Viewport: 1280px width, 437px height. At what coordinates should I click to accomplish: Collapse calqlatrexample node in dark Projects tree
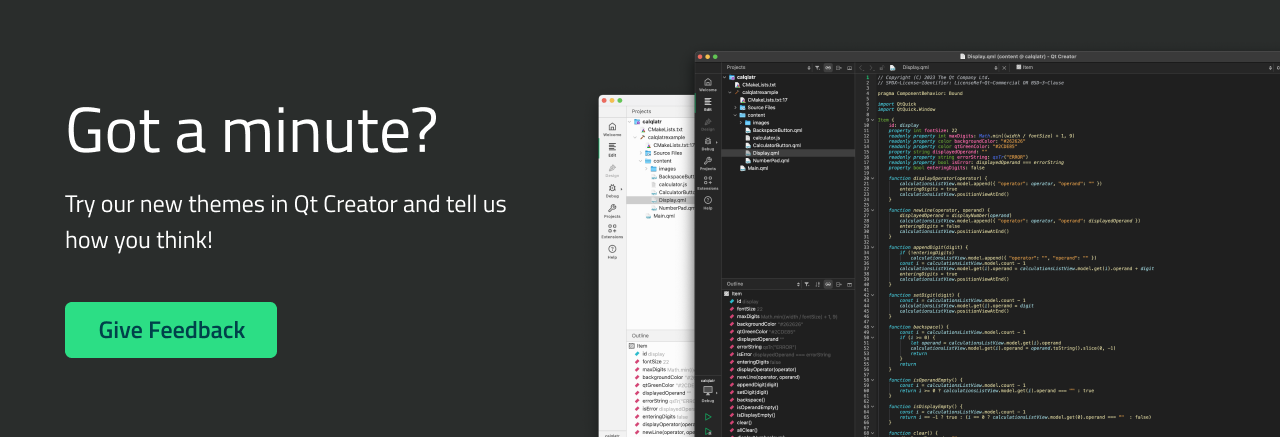pos(730,92)
